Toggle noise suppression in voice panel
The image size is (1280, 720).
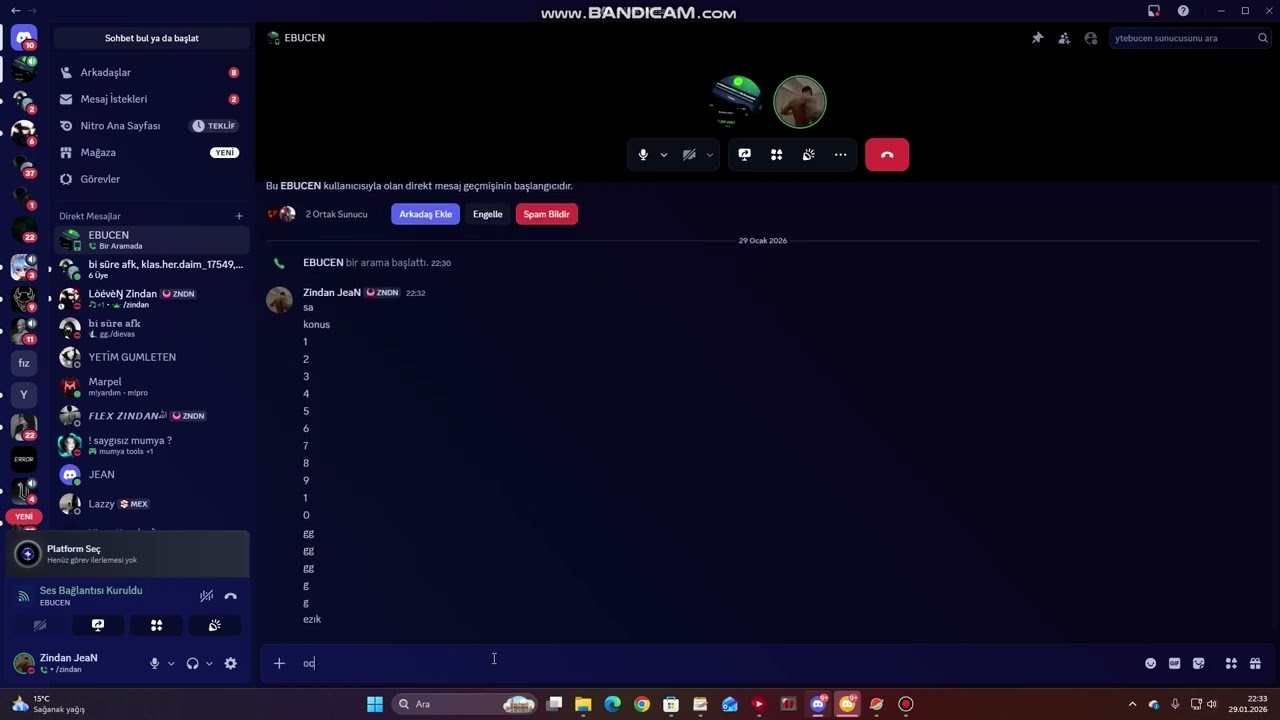click(x=206, y=596)
